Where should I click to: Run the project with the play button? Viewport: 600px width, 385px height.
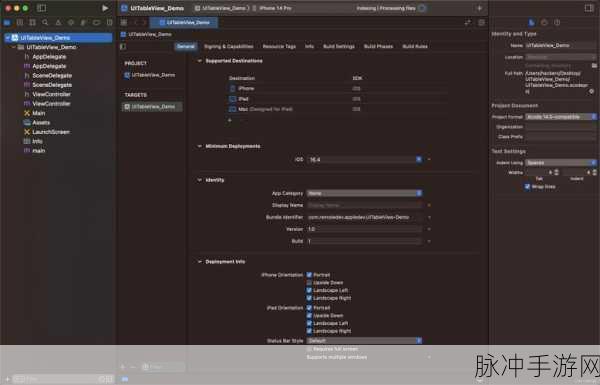pyautogui.click(x=105, y=8)
